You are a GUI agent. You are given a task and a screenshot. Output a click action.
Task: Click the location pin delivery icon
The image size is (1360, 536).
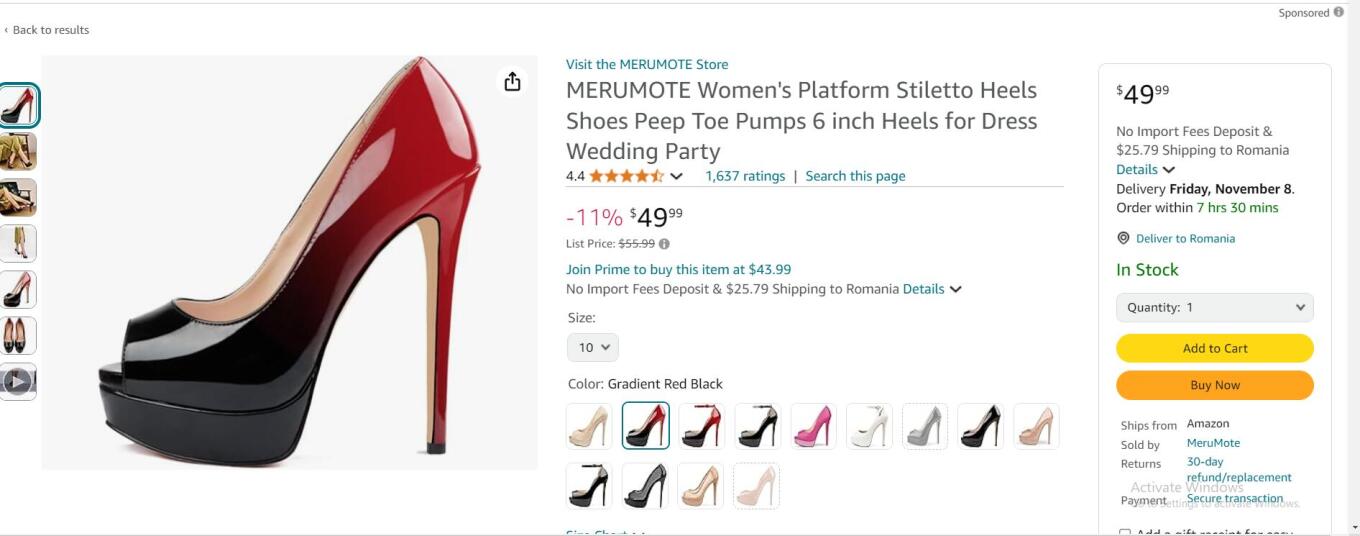pos(1123,238)
